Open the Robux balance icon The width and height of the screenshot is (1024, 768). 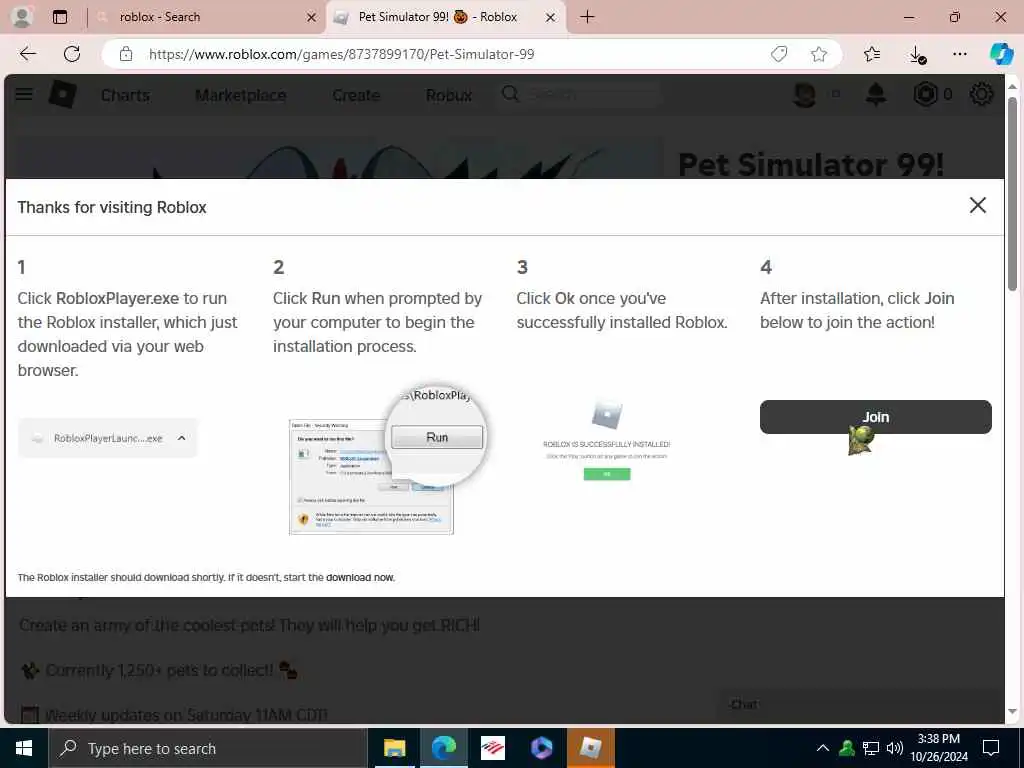coord(925,95)
